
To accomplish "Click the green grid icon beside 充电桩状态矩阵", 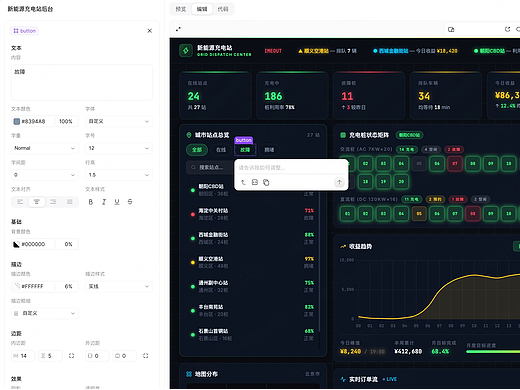I will click(x=343, y=135).
